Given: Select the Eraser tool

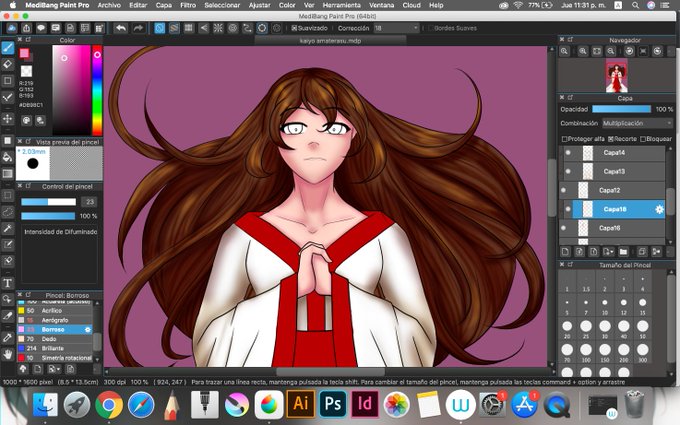Looking at the screenshot, I should coord(7,64).
